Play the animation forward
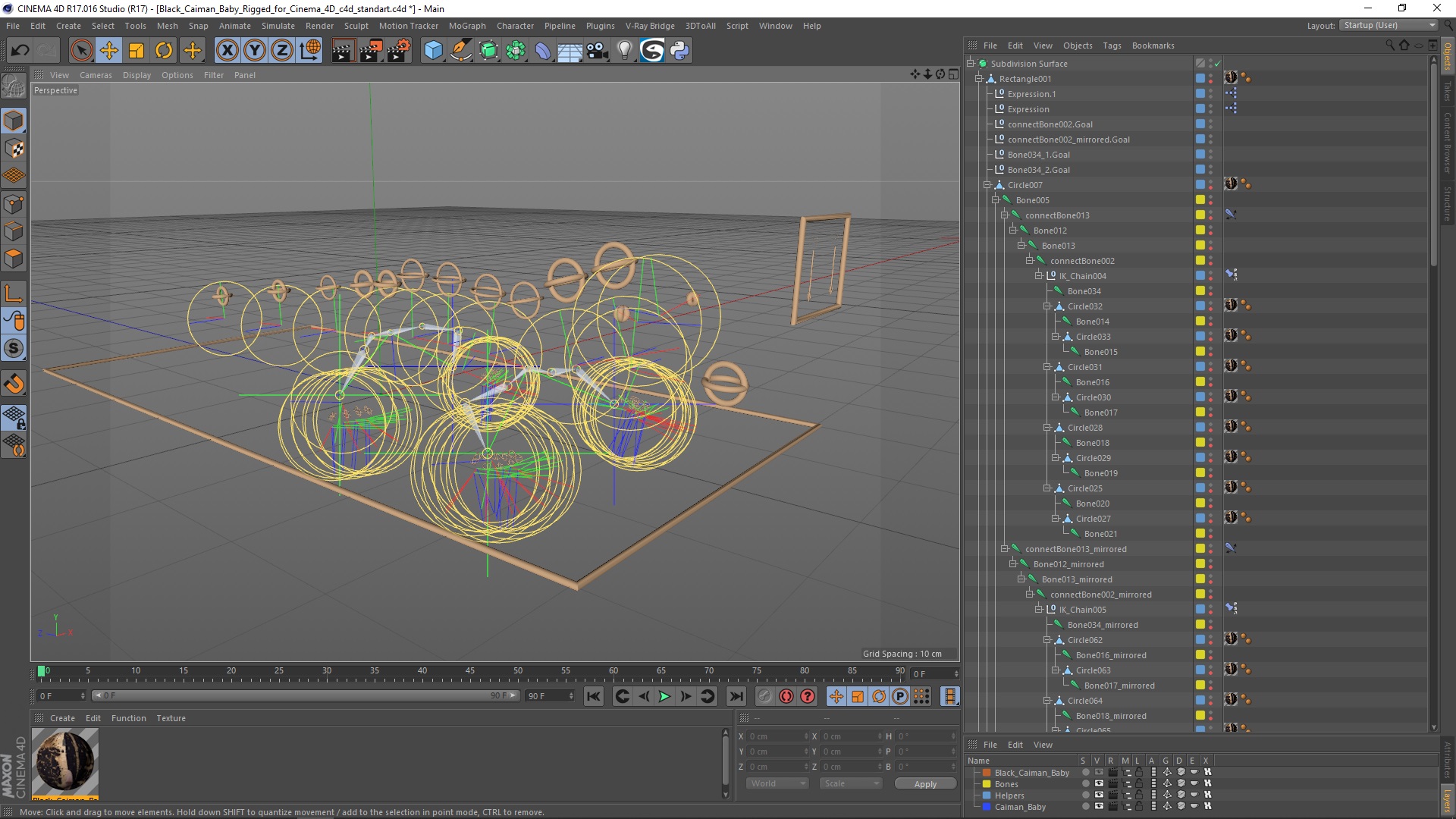The image size is (1456, 819). tap(664, 696)
